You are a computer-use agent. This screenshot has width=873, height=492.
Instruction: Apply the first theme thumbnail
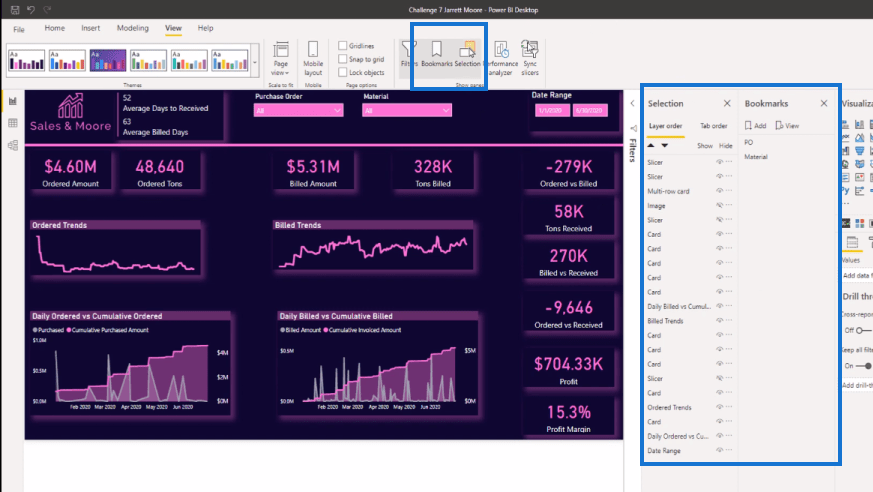click(26, 60)
